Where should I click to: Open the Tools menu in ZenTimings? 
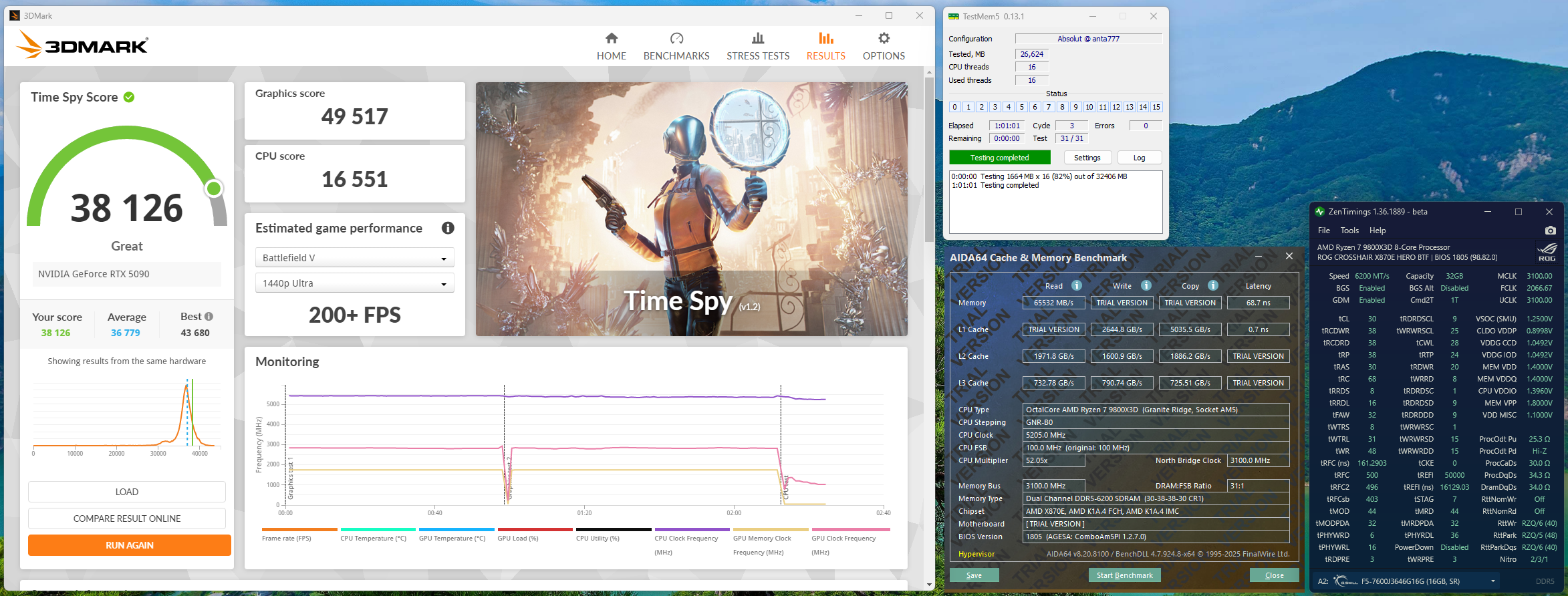1349,231
